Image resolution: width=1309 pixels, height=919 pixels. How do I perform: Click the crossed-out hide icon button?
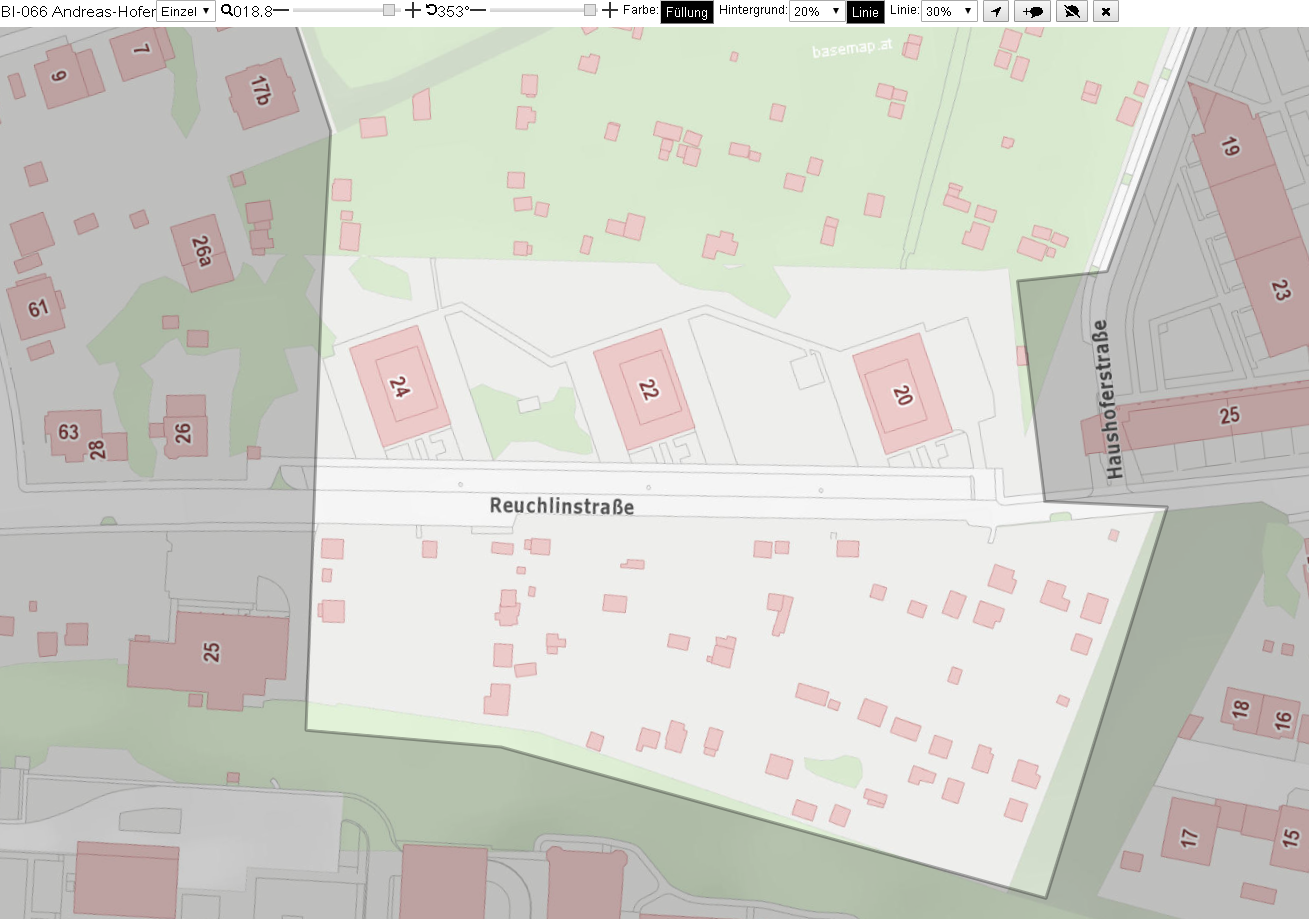tap(1072, 11)
